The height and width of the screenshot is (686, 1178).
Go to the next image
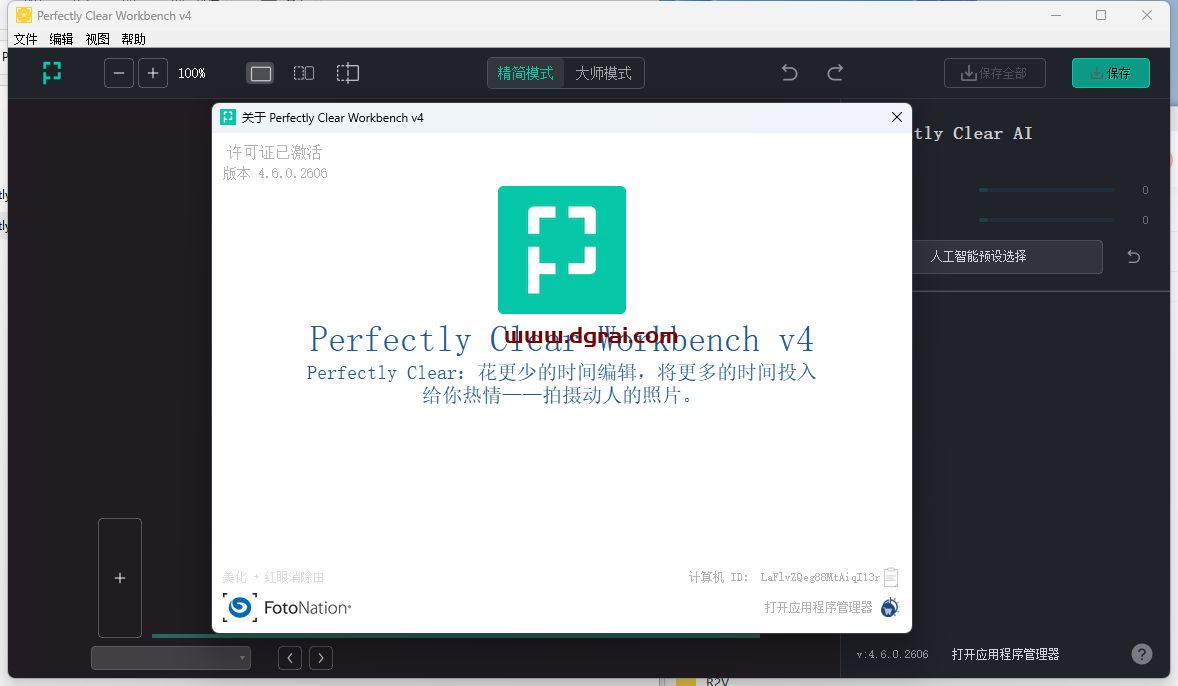point(321,658)
